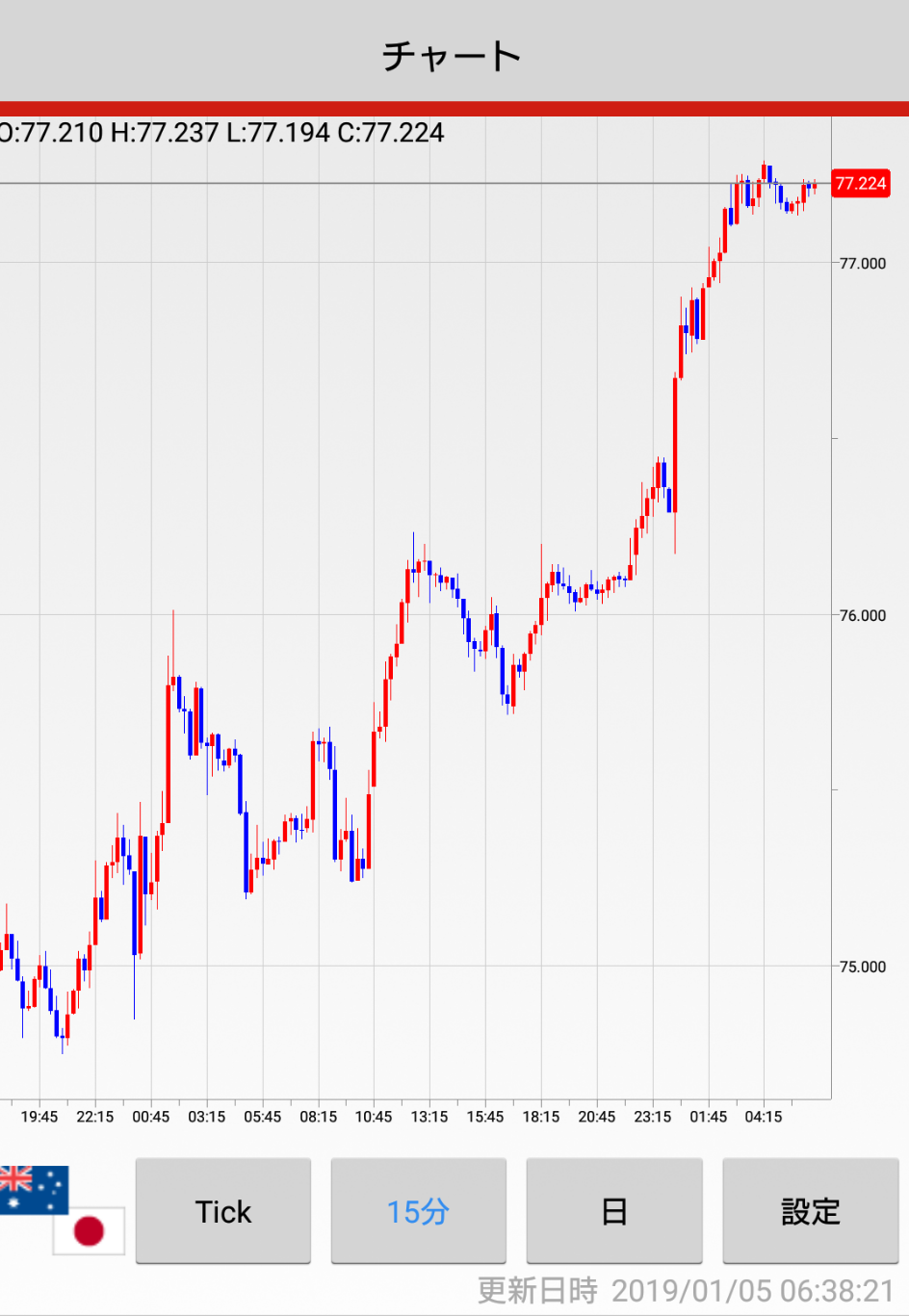
Task: Click the 75.000 price axis label
Action: click(862, 967)
